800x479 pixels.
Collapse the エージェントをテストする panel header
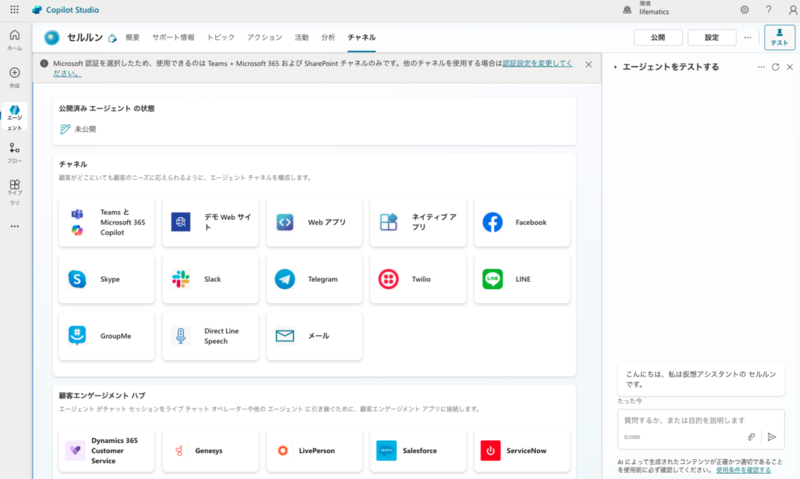[x=615, y=67]
